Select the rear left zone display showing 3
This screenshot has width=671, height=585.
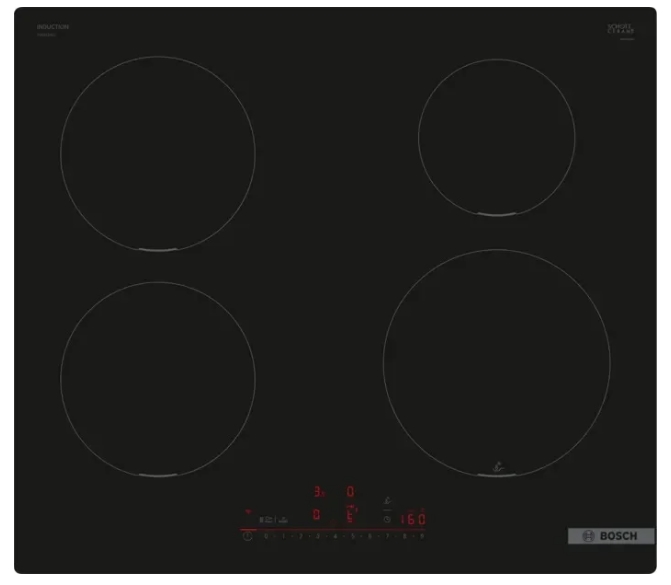click(x=319, y=492)
